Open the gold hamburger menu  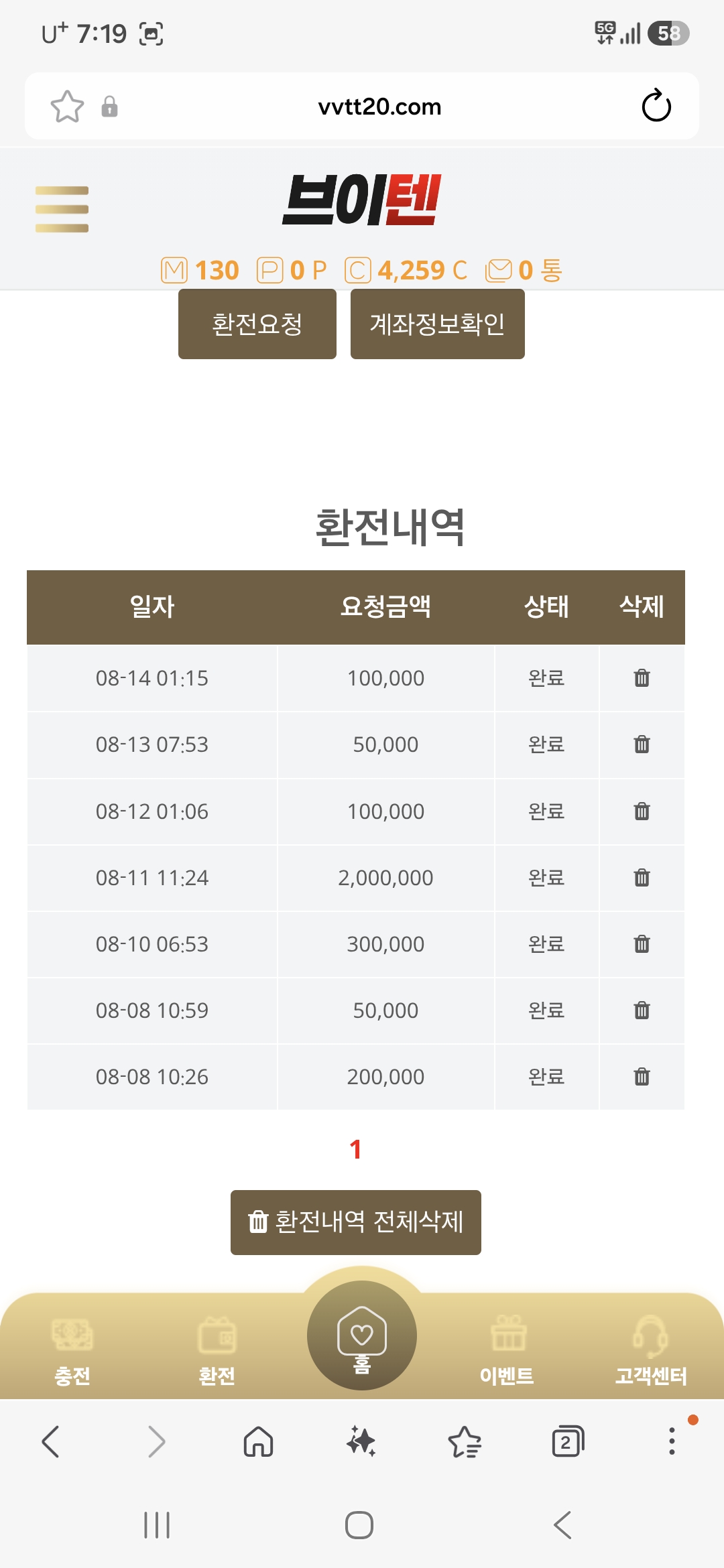(x=62, y=209)
